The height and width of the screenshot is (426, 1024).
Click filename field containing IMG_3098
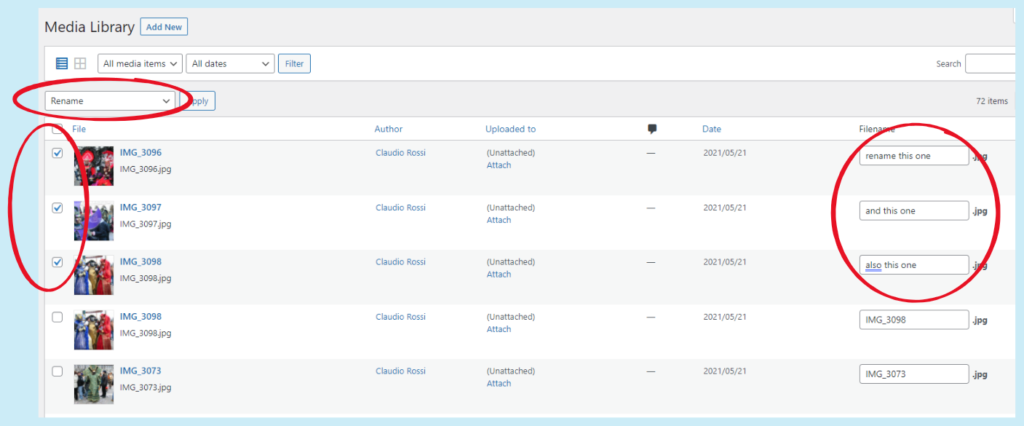(914, 320)
